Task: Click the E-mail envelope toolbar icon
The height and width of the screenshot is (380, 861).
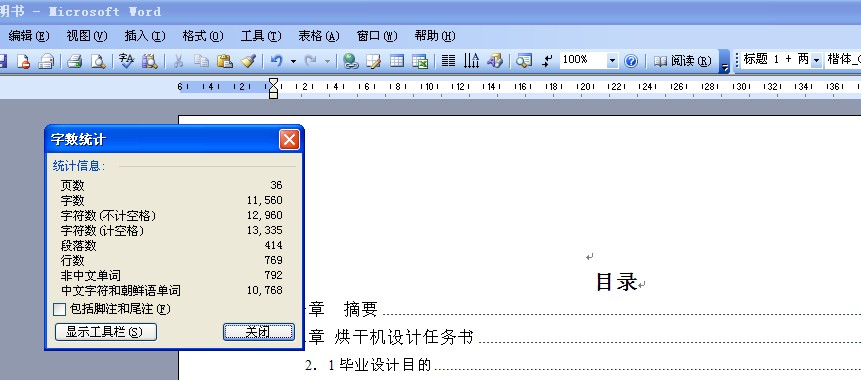Action: point(45,60)
